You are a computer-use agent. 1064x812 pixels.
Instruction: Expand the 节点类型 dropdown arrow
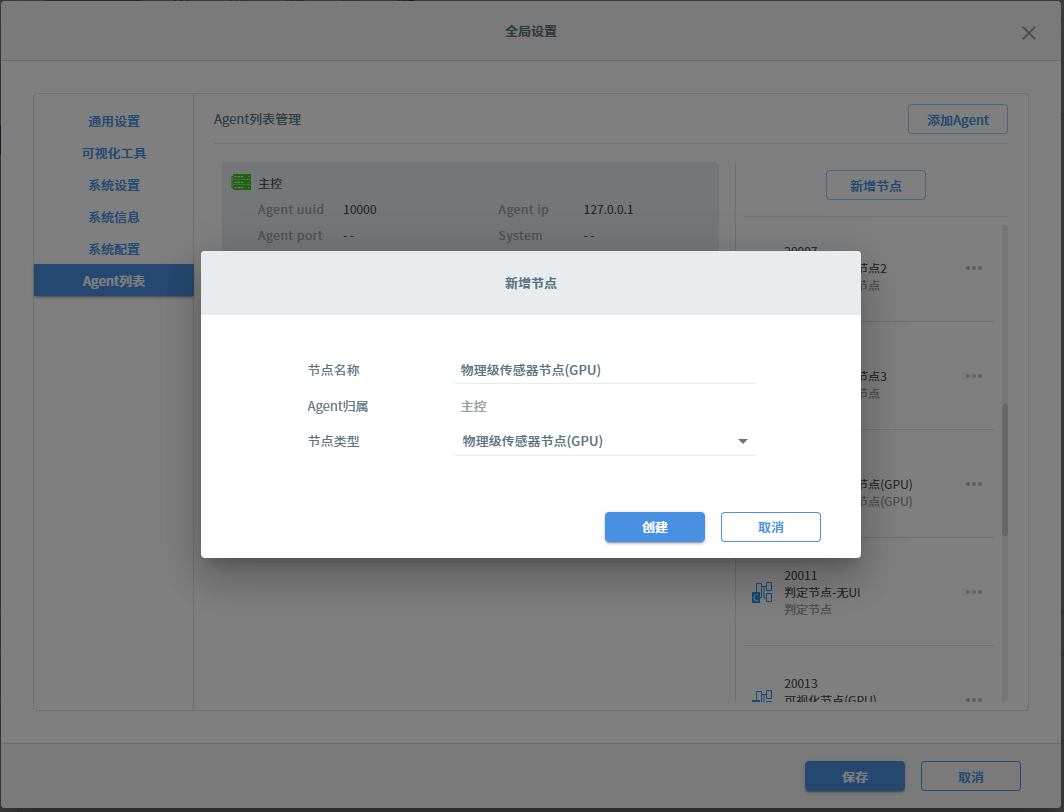742,441
